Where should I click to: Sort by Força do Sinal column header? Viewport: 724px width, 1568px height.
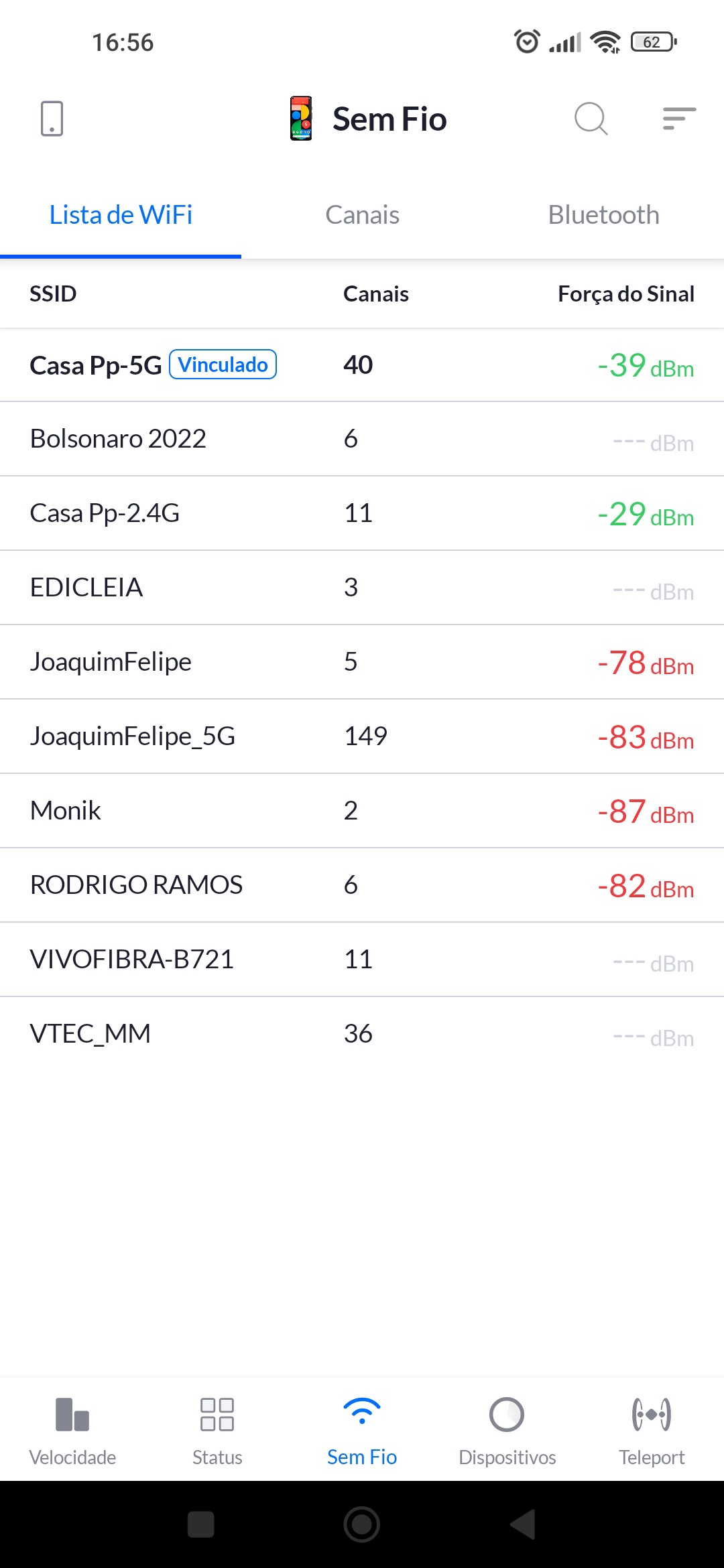(625, 293)
